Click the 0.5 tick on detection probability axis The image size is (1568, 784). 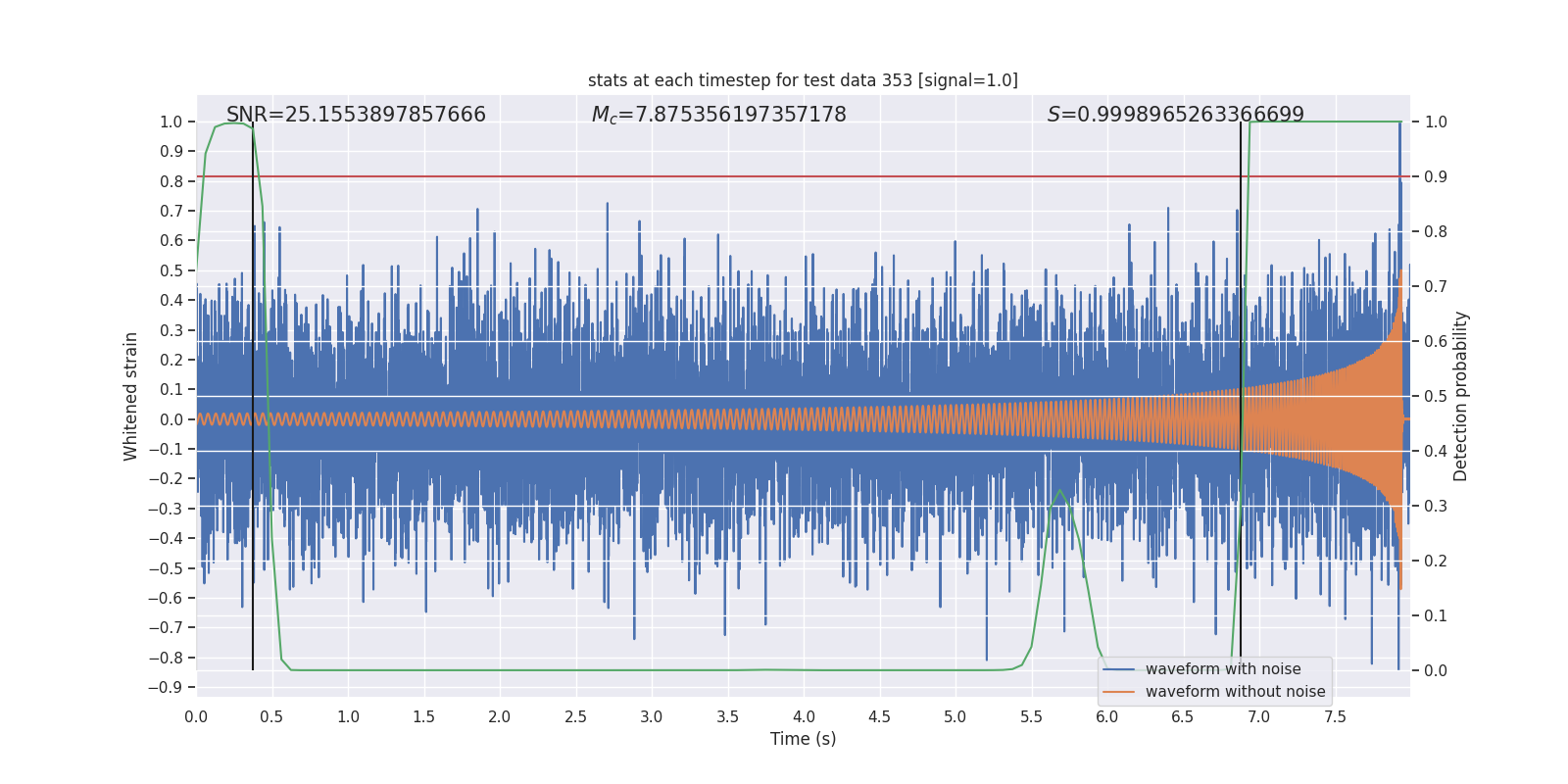(x=1435, y=397)
